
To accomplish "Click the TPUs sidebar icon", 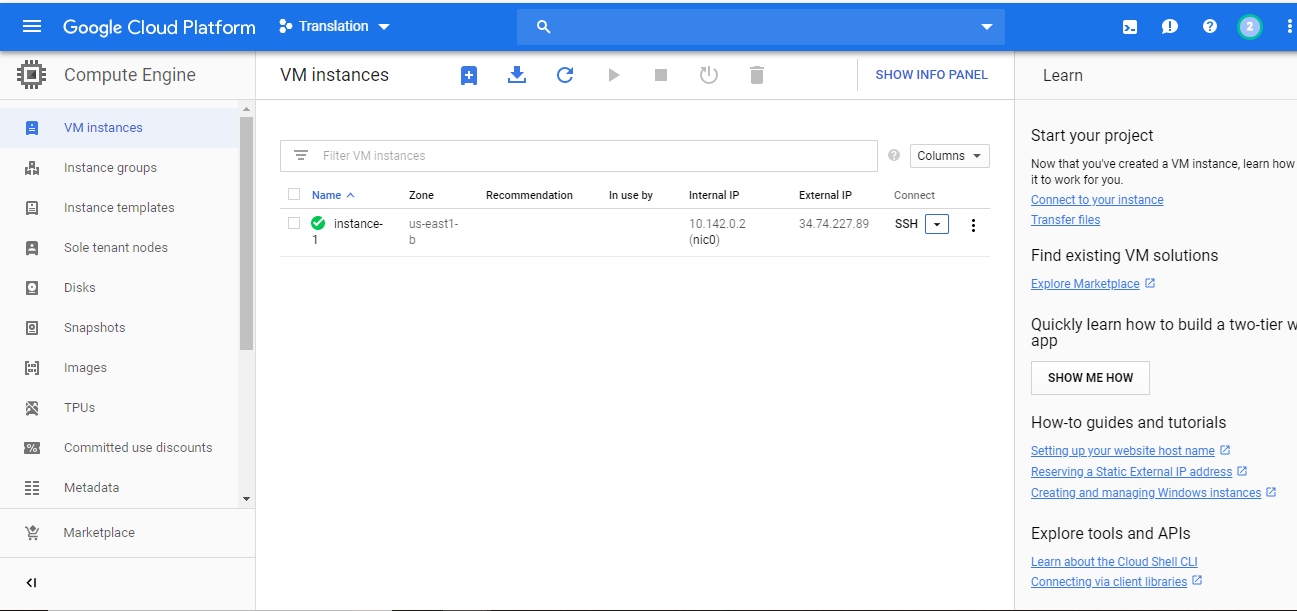I will [32, 408].
